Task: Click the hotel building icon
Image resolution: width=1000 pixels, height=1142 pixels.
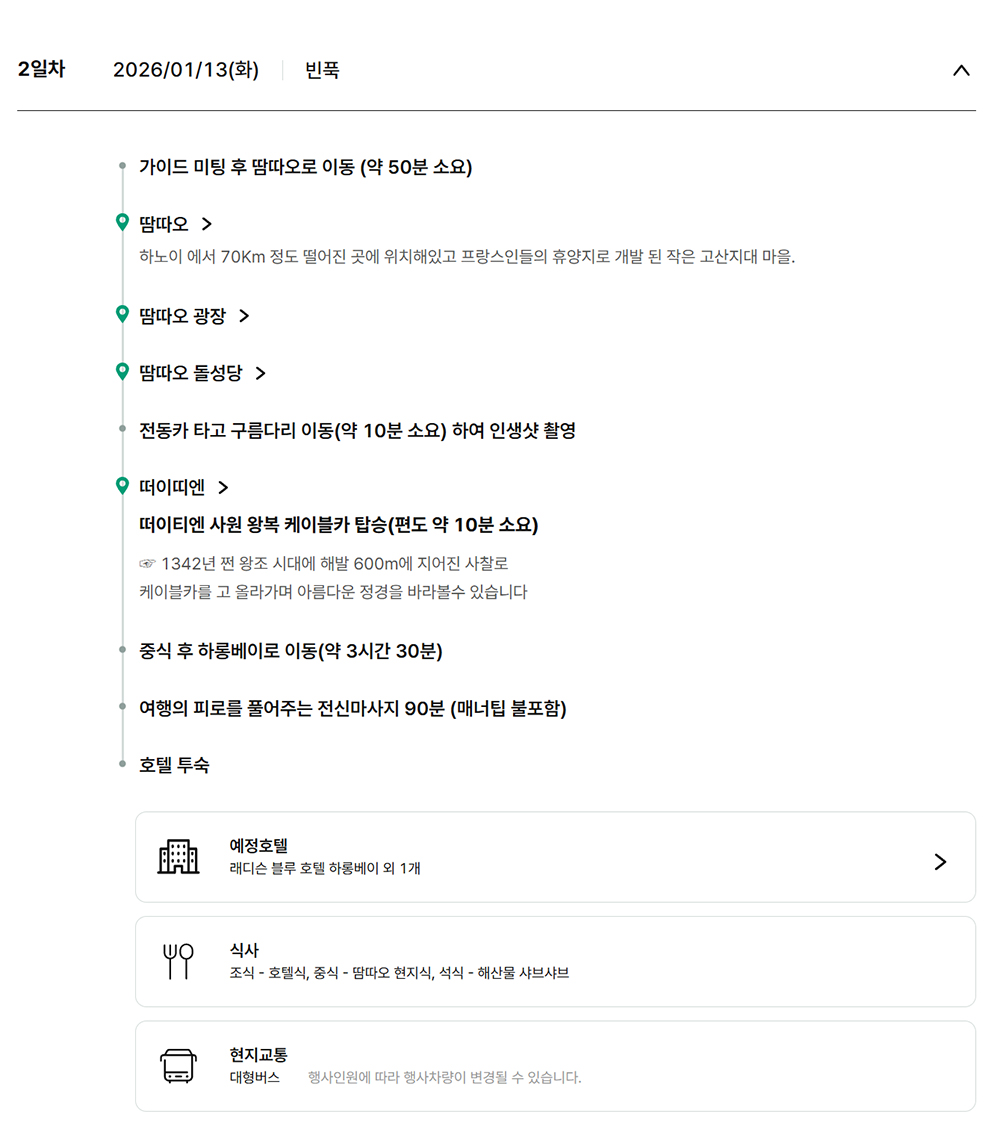Action: click(178, 857)
